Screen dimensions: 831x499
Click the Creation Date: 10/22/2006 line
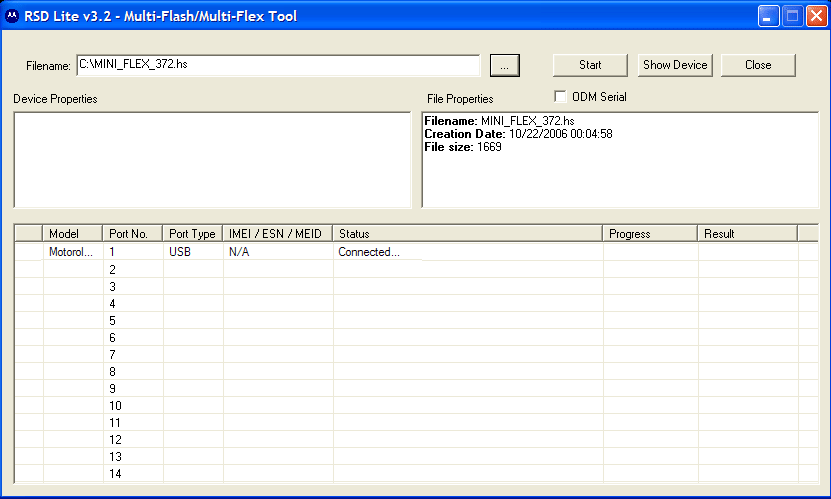[518, 134]
